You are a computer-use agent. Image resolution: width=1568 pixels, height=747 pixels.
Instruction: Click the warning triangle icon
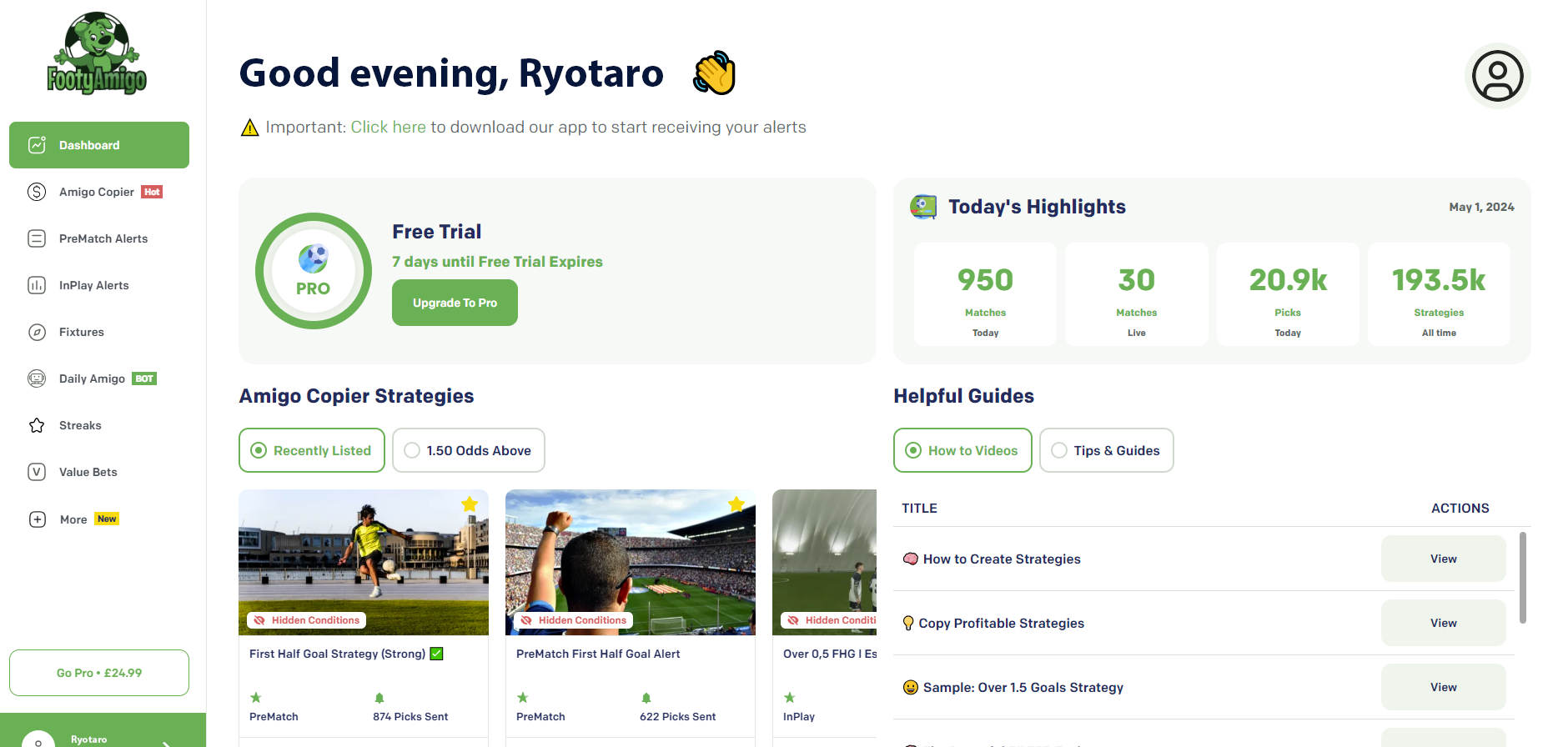[x=249, y=128]
